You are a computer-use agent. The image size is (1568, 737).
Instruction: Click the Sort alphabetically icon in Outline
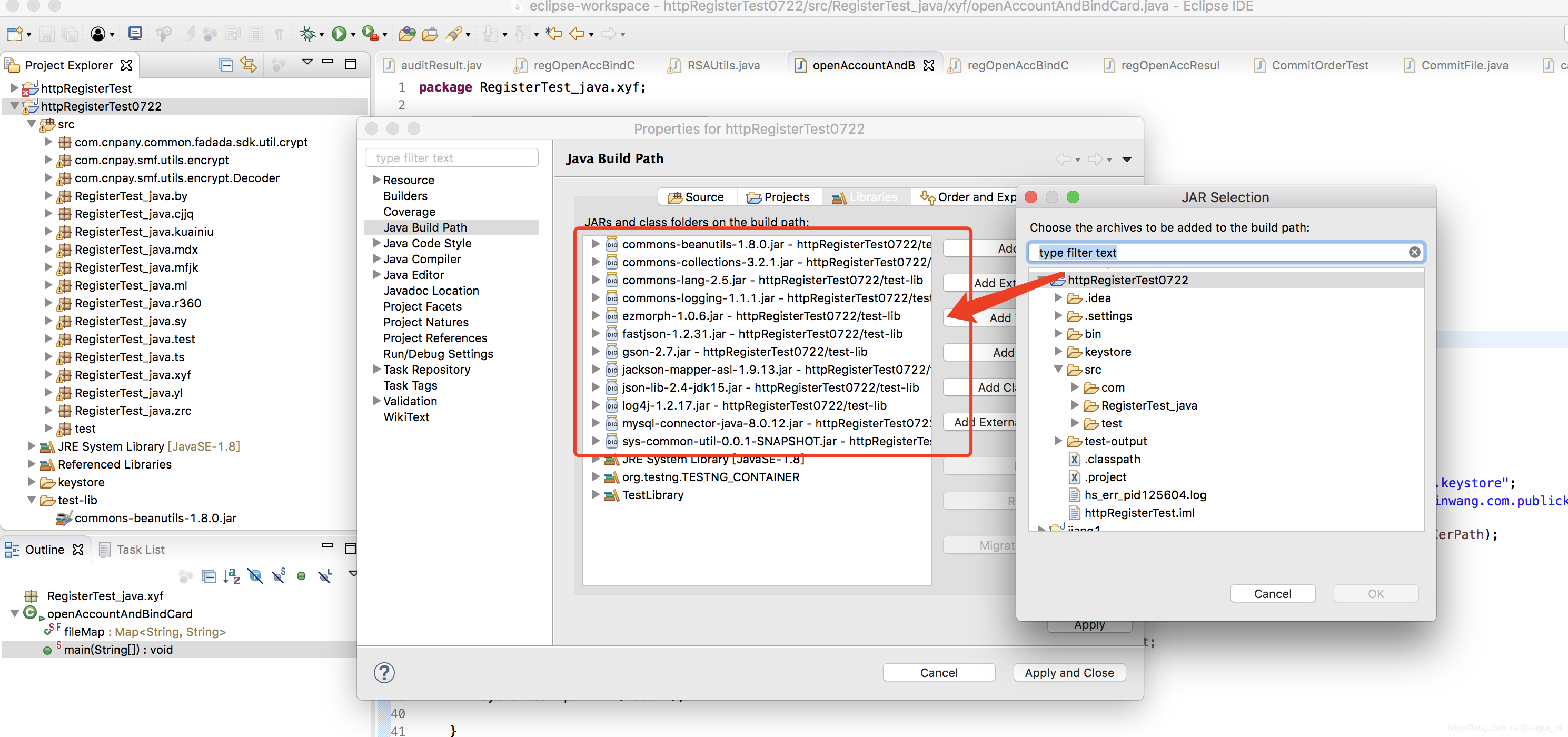click(231, 576)
